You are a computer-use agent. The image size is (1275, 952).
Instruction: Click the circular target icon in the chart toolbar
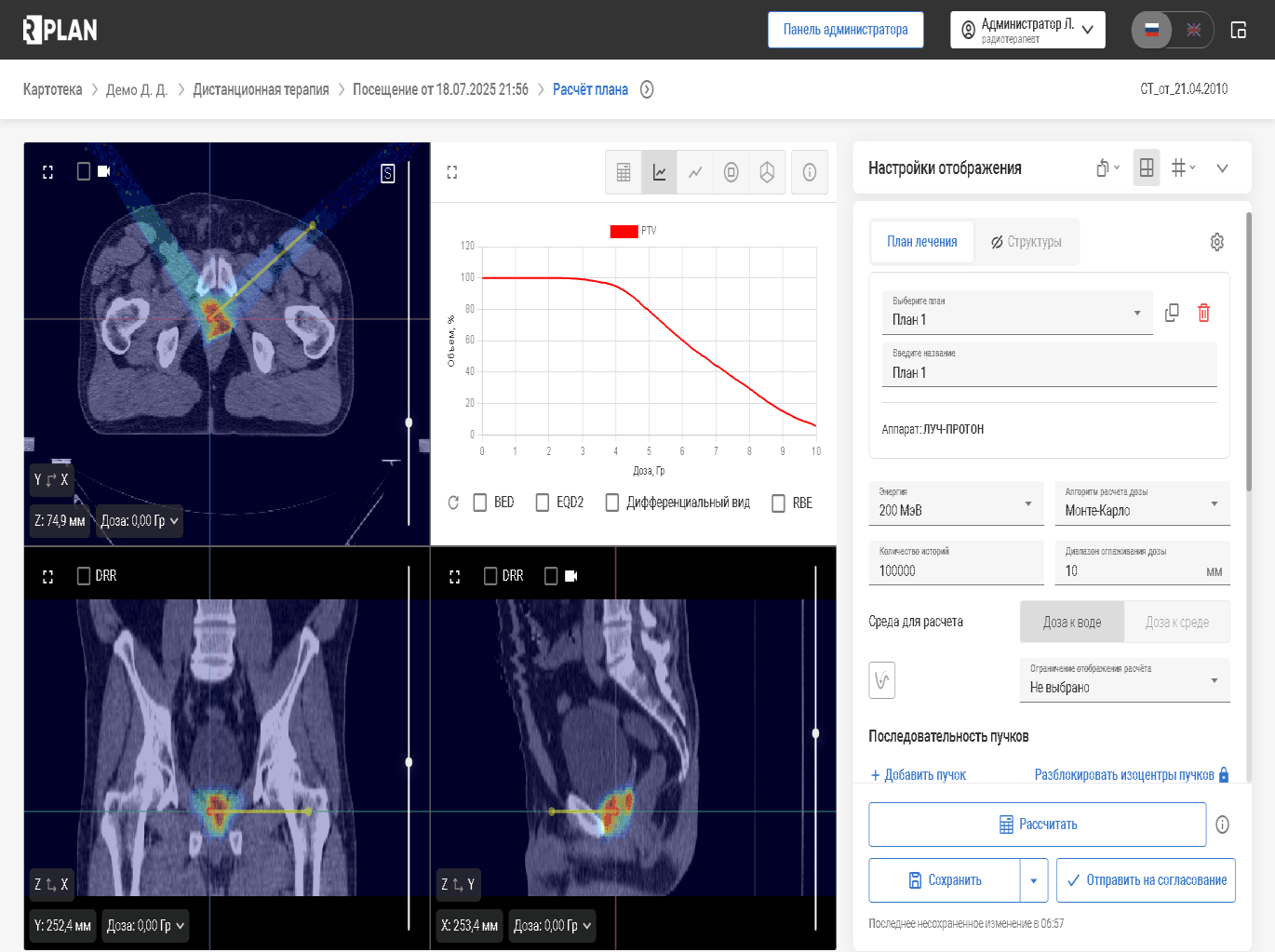point(731,172)
